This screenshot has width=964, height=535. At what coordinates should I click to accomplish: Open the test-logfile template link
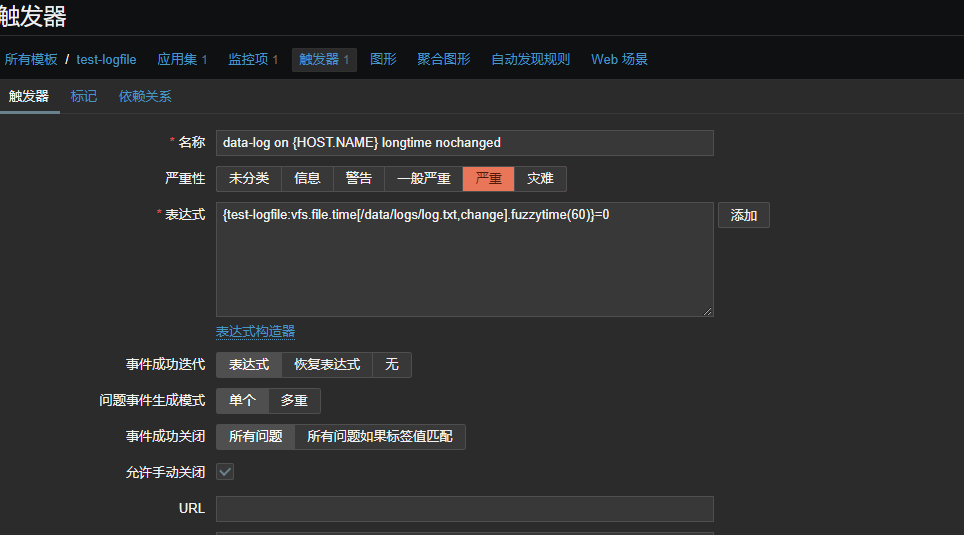[x=106, y=60]
